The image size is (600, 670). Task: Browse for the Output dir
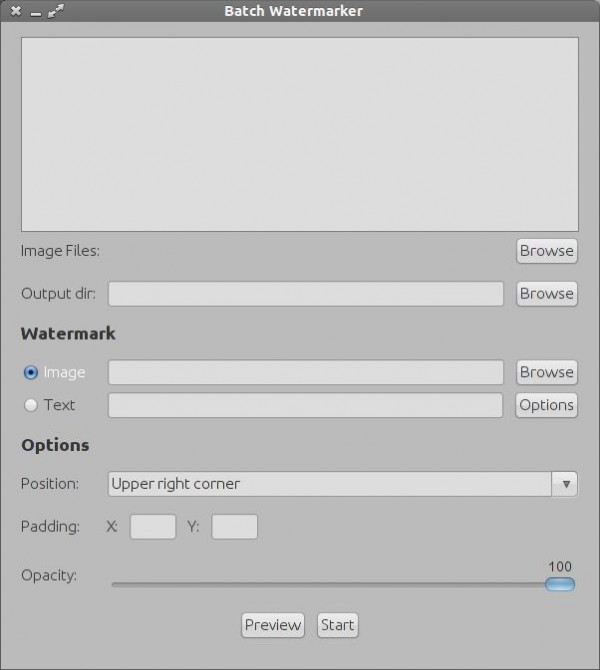546,293
